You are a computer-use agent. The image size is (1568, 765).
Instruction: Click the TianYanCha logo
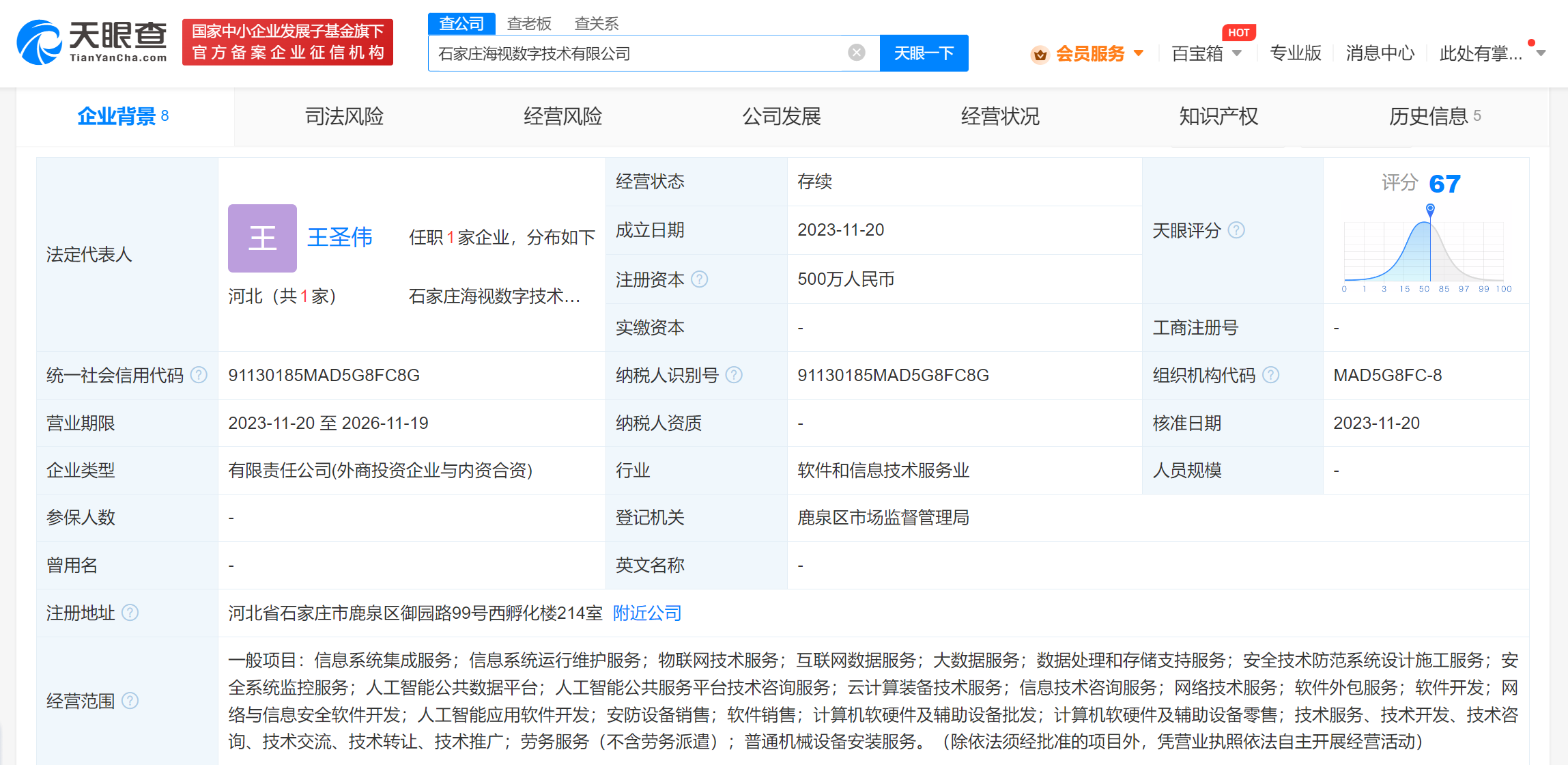92,42
